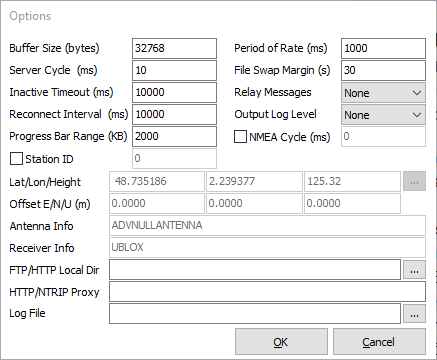This screenshot has height=360, width=437.
Task: Focus the FTP/HTTP Local Dir text field
Action: coord(255,270)
